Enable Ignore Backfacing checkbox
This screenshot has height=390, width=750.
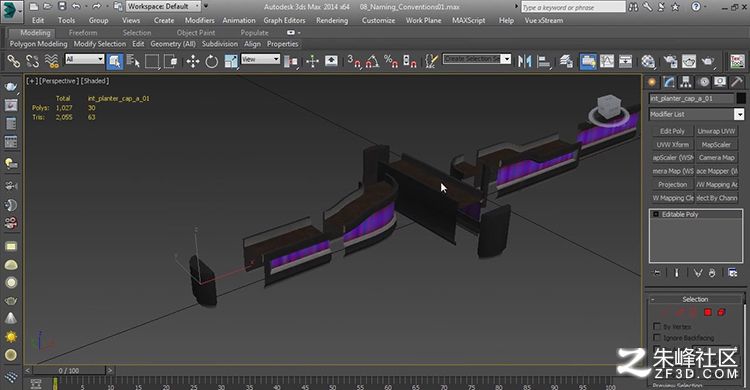click(x=657, y=338)
